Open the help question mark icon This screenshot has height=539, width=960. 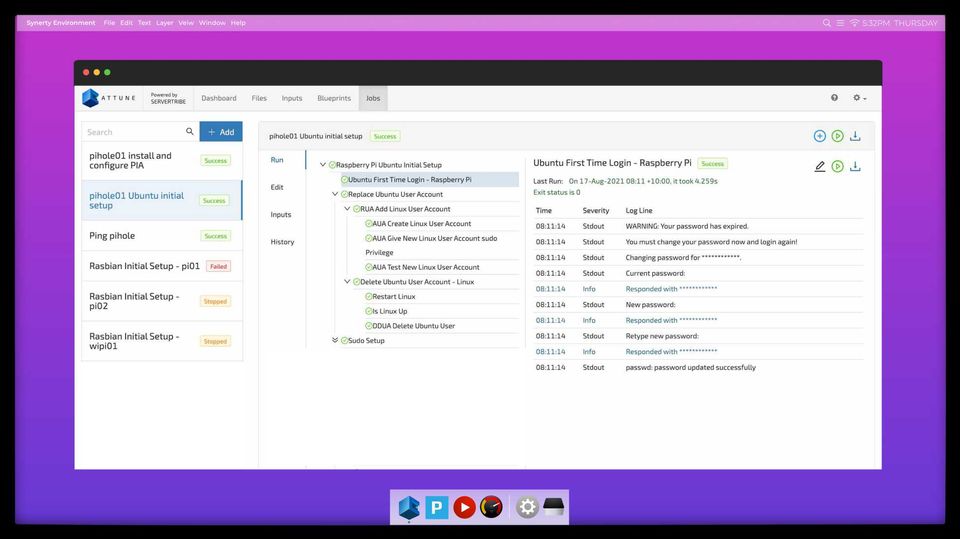[834, 98]
